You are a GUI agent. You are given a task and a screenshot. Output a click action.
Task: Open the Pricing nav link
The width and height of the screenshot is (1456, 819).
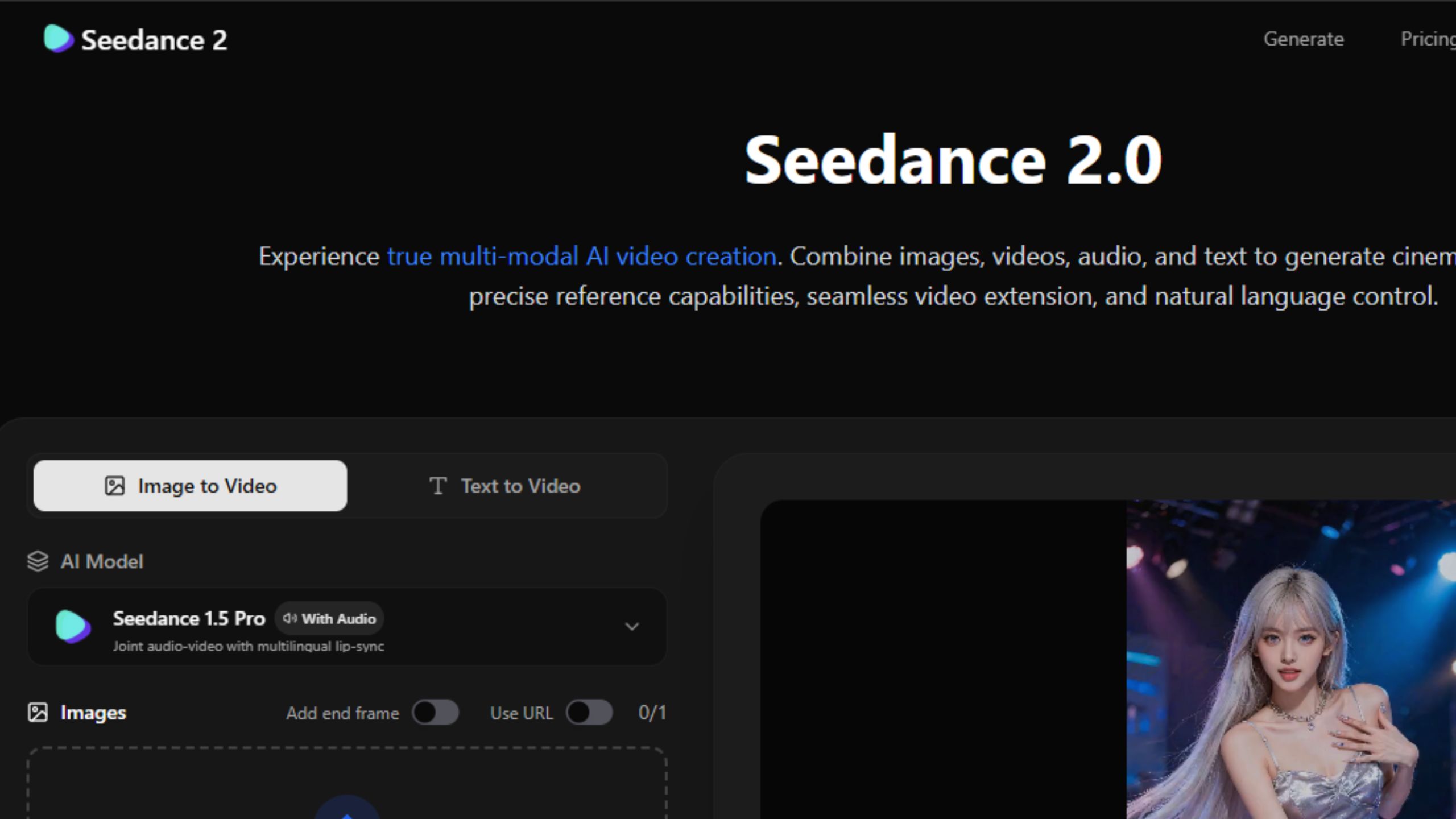tap(1428, 39)
